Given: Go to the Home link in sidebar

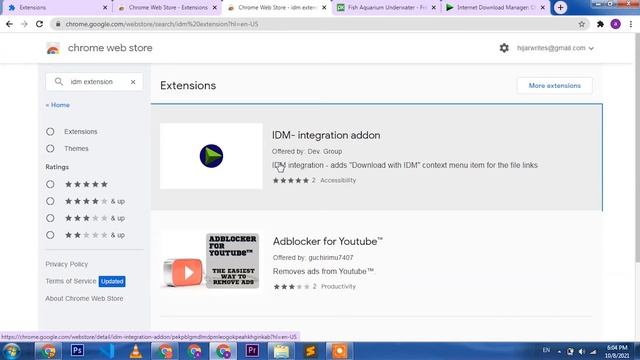Looking at the screenshot, I should (58, 105).
